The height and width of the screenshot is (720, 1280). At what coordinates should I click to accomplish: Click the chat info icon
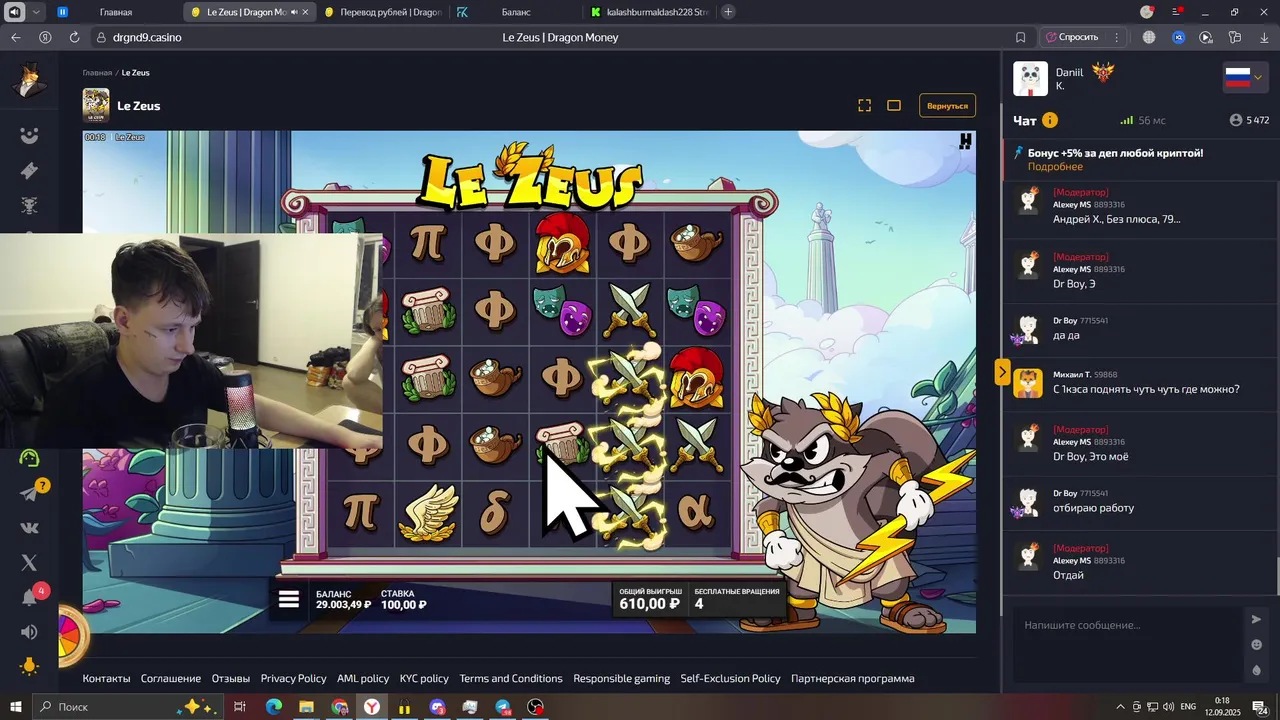1050,120
